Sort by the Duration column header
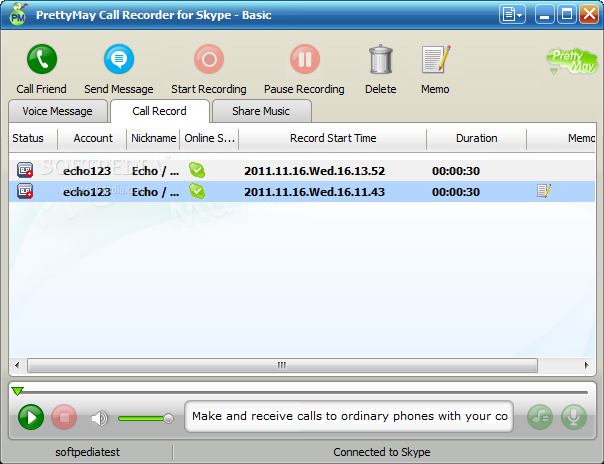The width and height of the screenshot is (604, 464). coord(476,138)
